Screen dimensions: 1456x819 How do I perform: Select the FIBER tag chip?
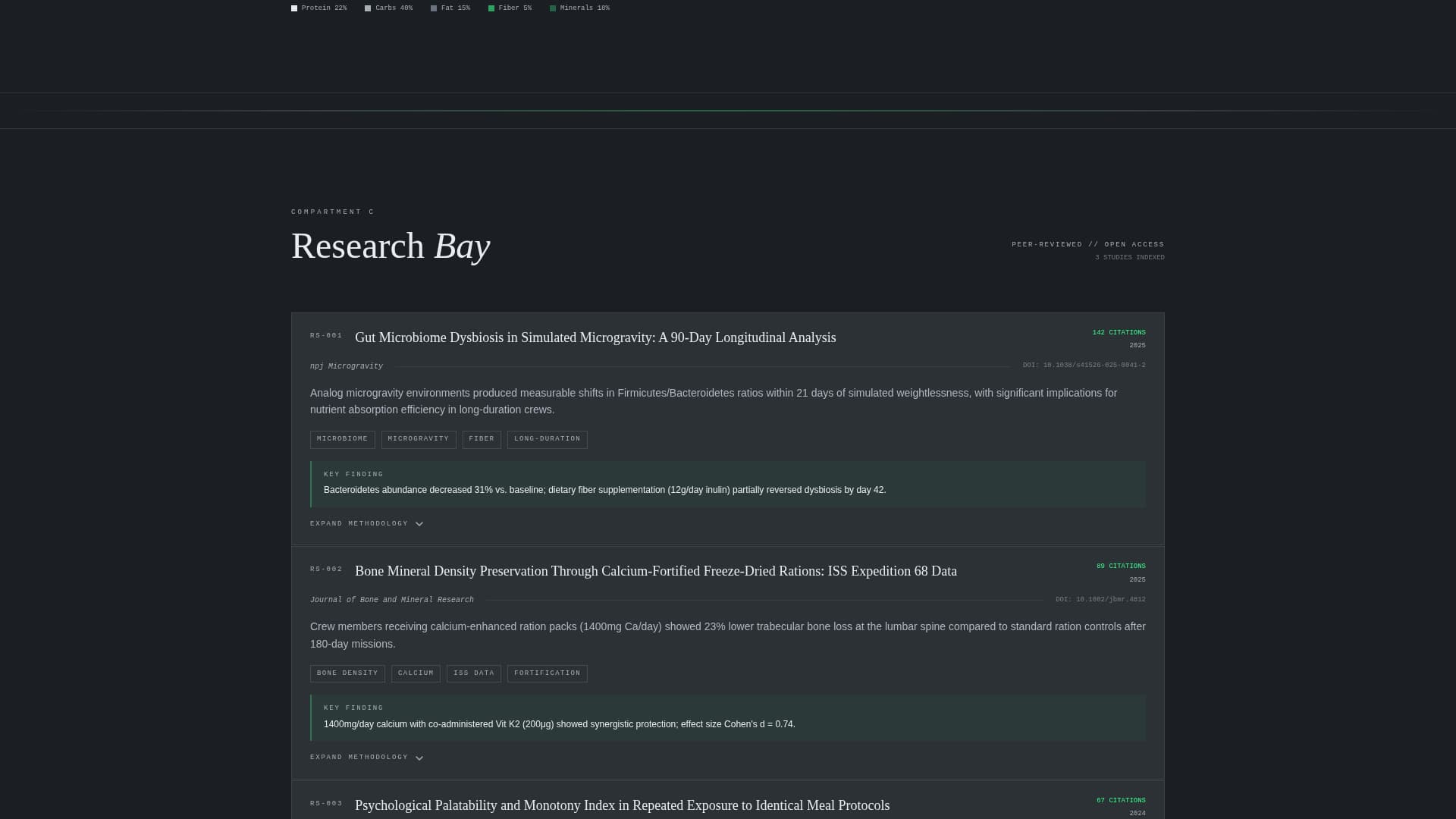click(482, 439)
